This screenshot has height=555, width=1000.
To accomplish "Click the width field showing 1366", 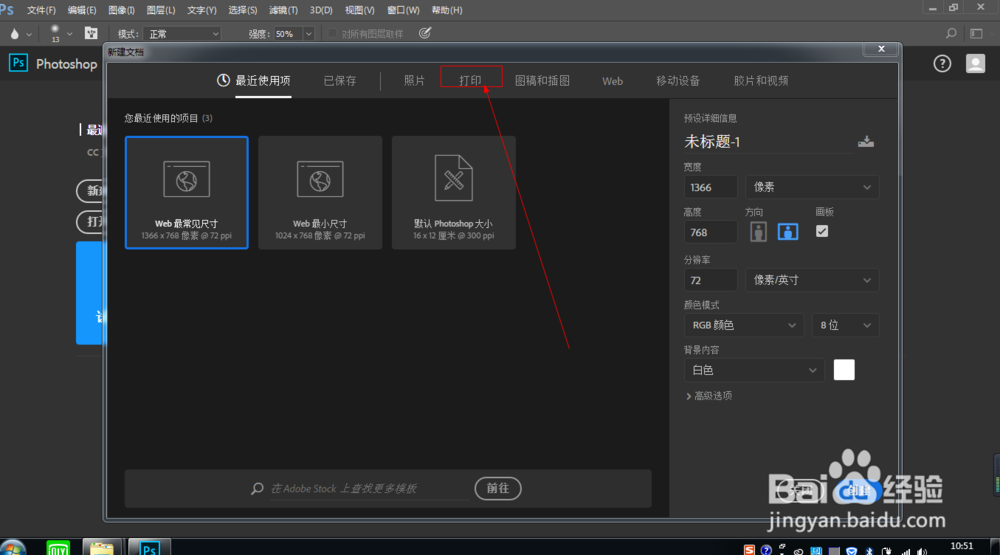I will (710, 187).
